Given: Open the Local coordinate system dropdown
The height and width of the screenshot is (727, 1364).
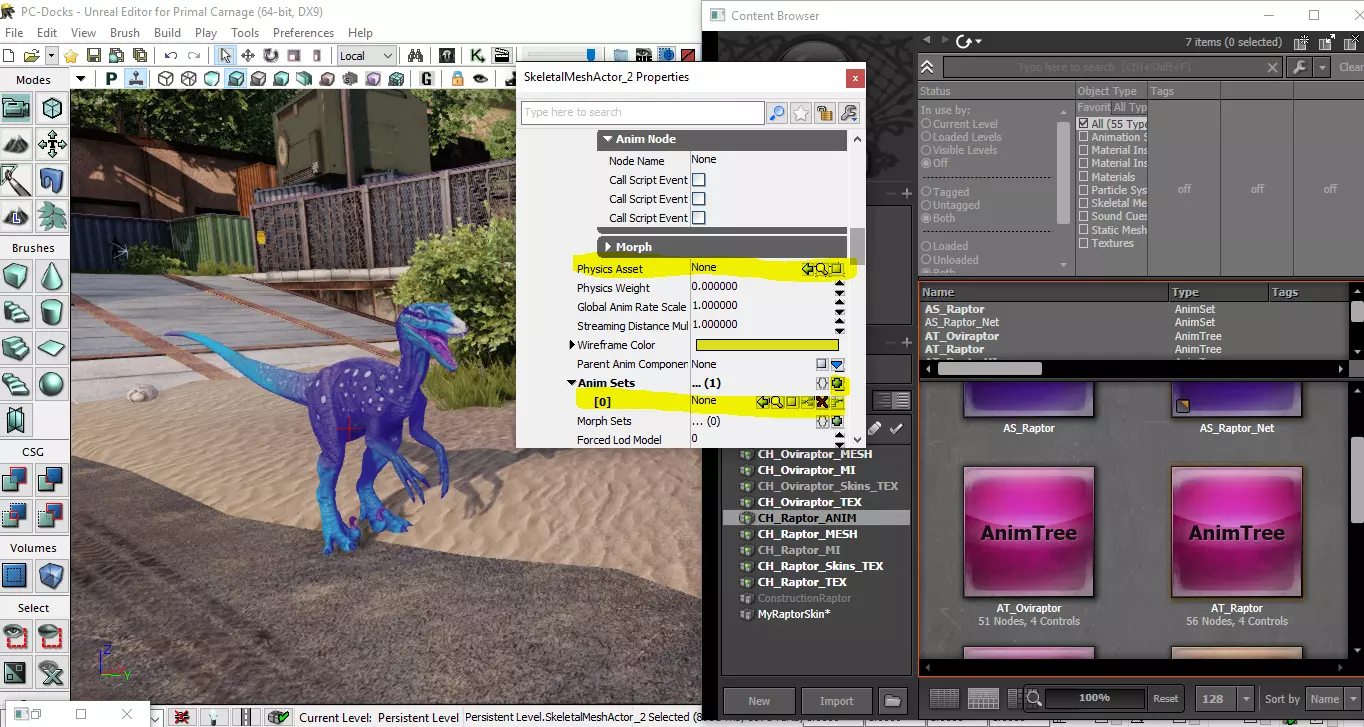Looking at the screenshot, I should pos(367,56).
